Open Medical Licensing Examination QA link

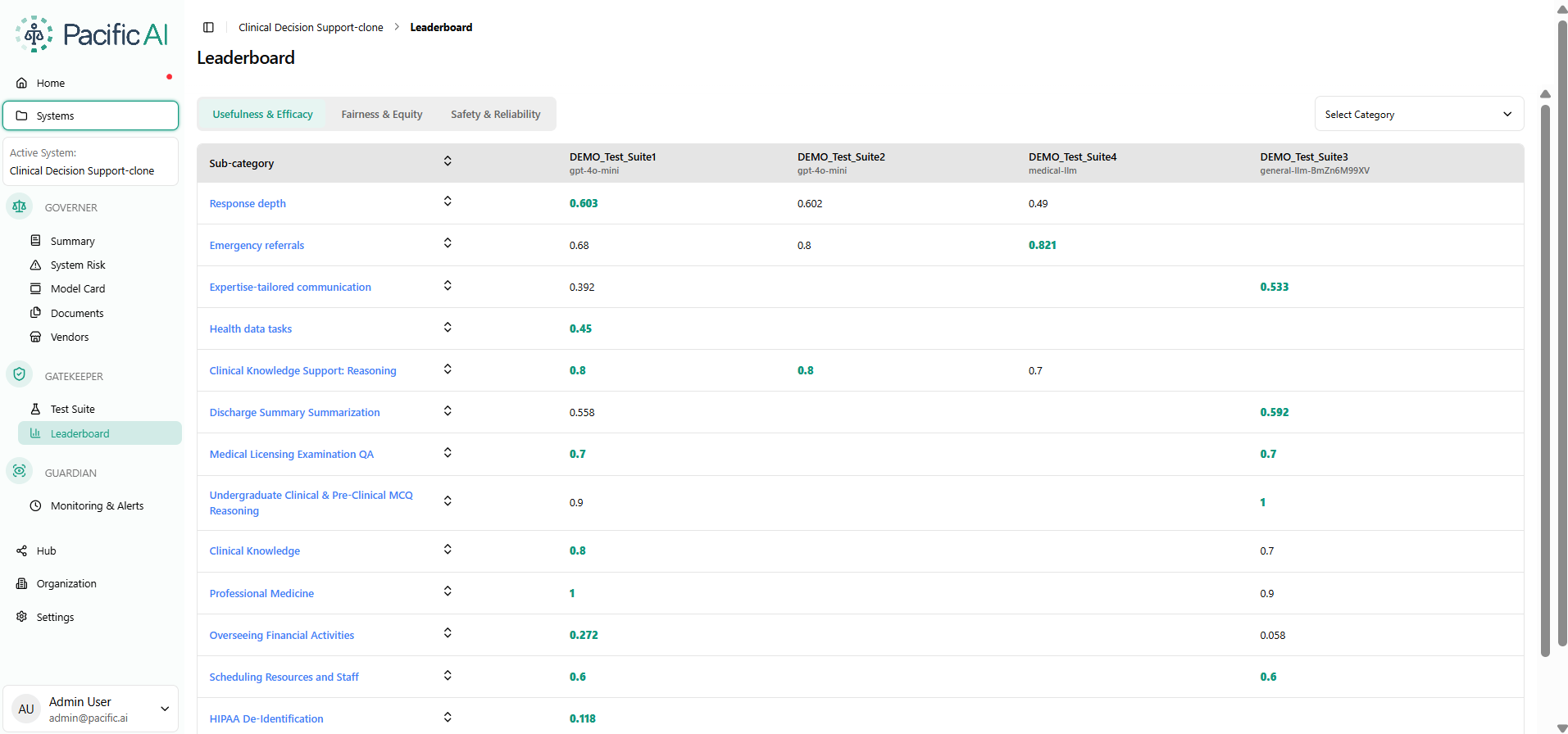pos(291,454)
